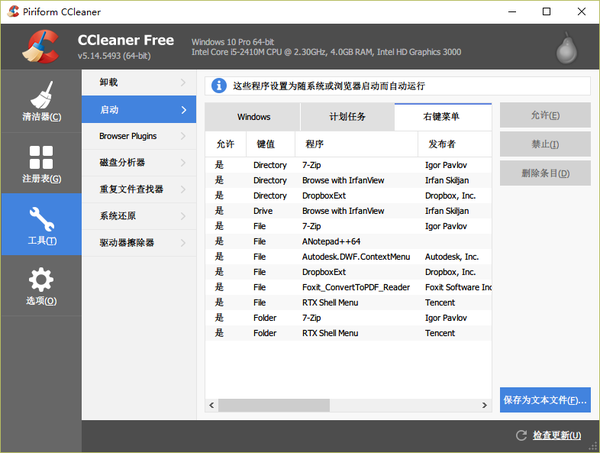This screenshot has height=453, width=600.
Task: Click horizontal scrollbar left arrow
Action: 212,405
